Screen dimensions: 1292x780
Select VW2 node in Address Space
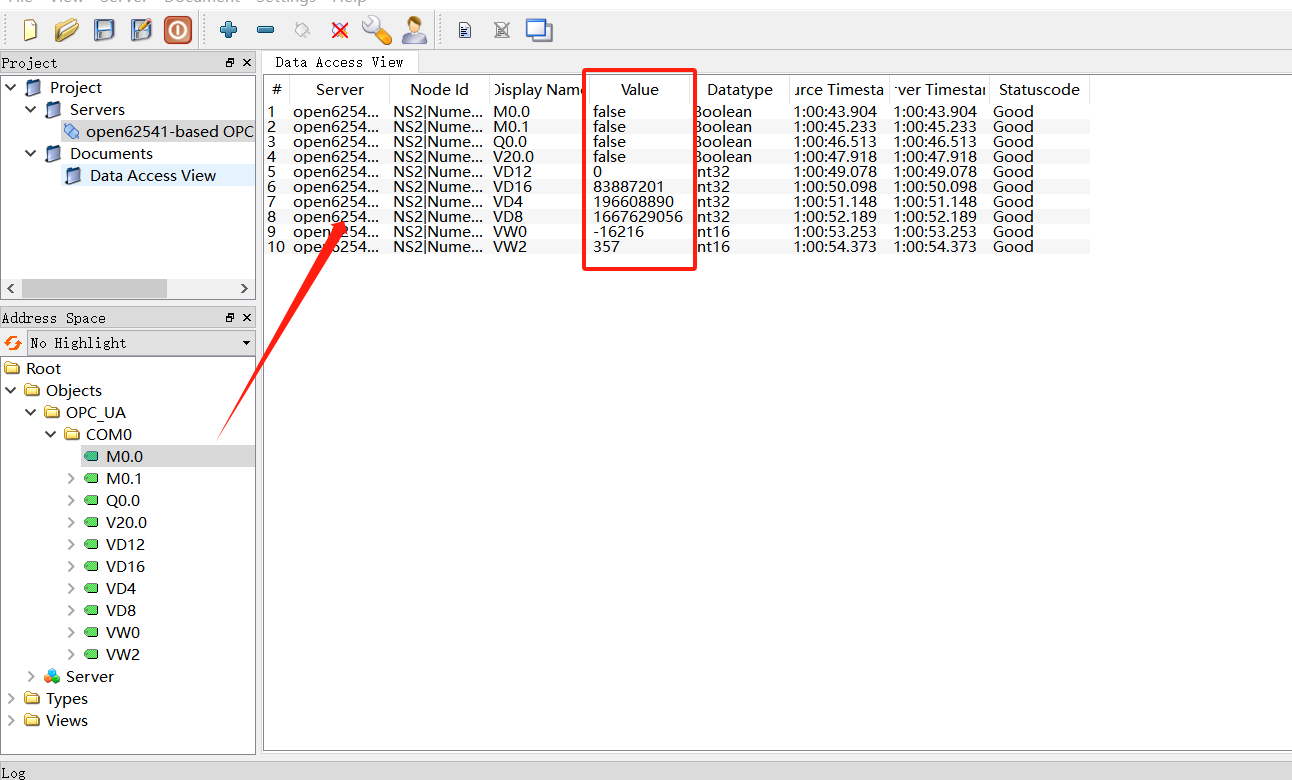[123, 655]
